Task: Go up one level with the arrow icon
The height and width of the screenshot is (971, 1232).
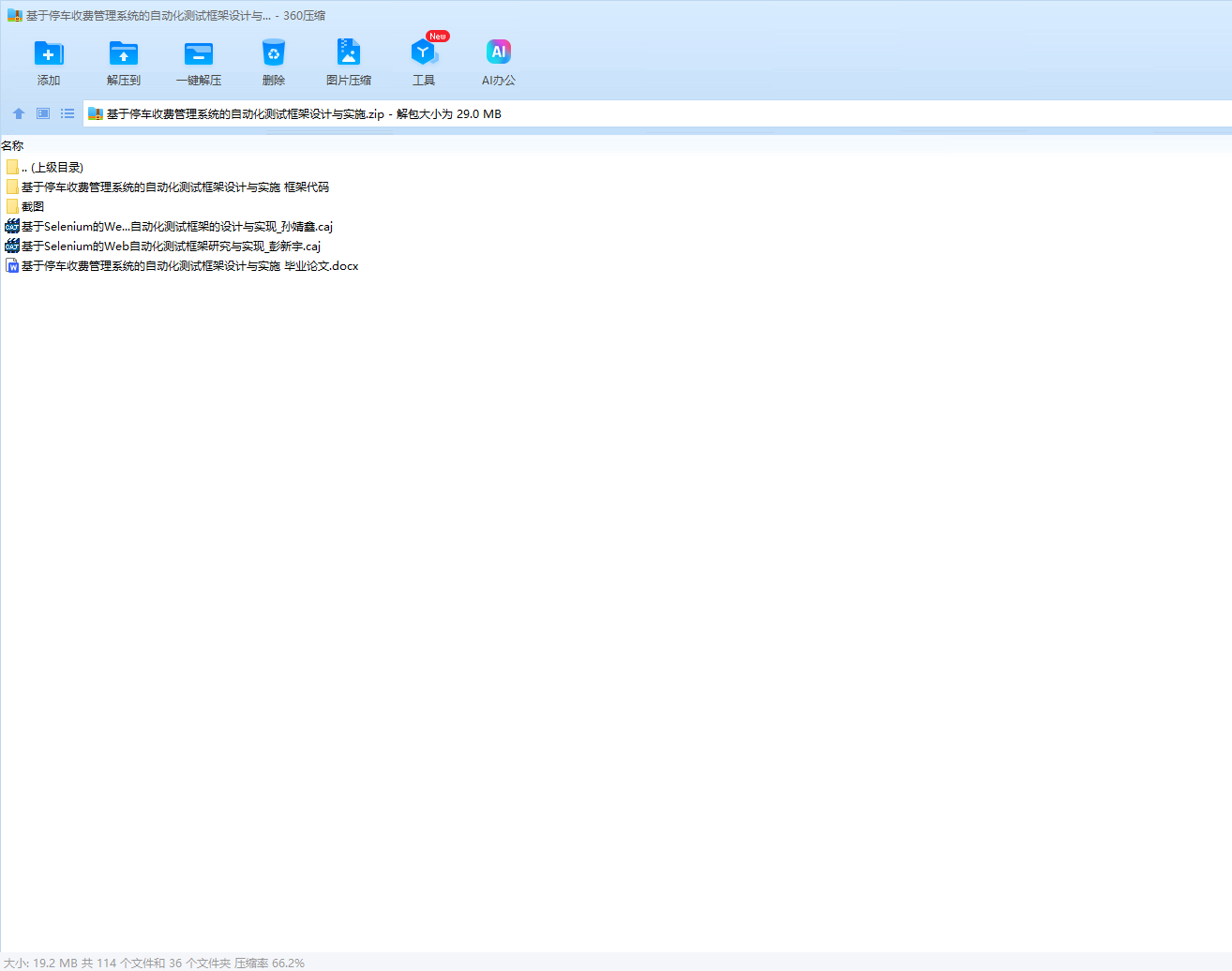Action: pyautogui.click(x=19, y=113)
